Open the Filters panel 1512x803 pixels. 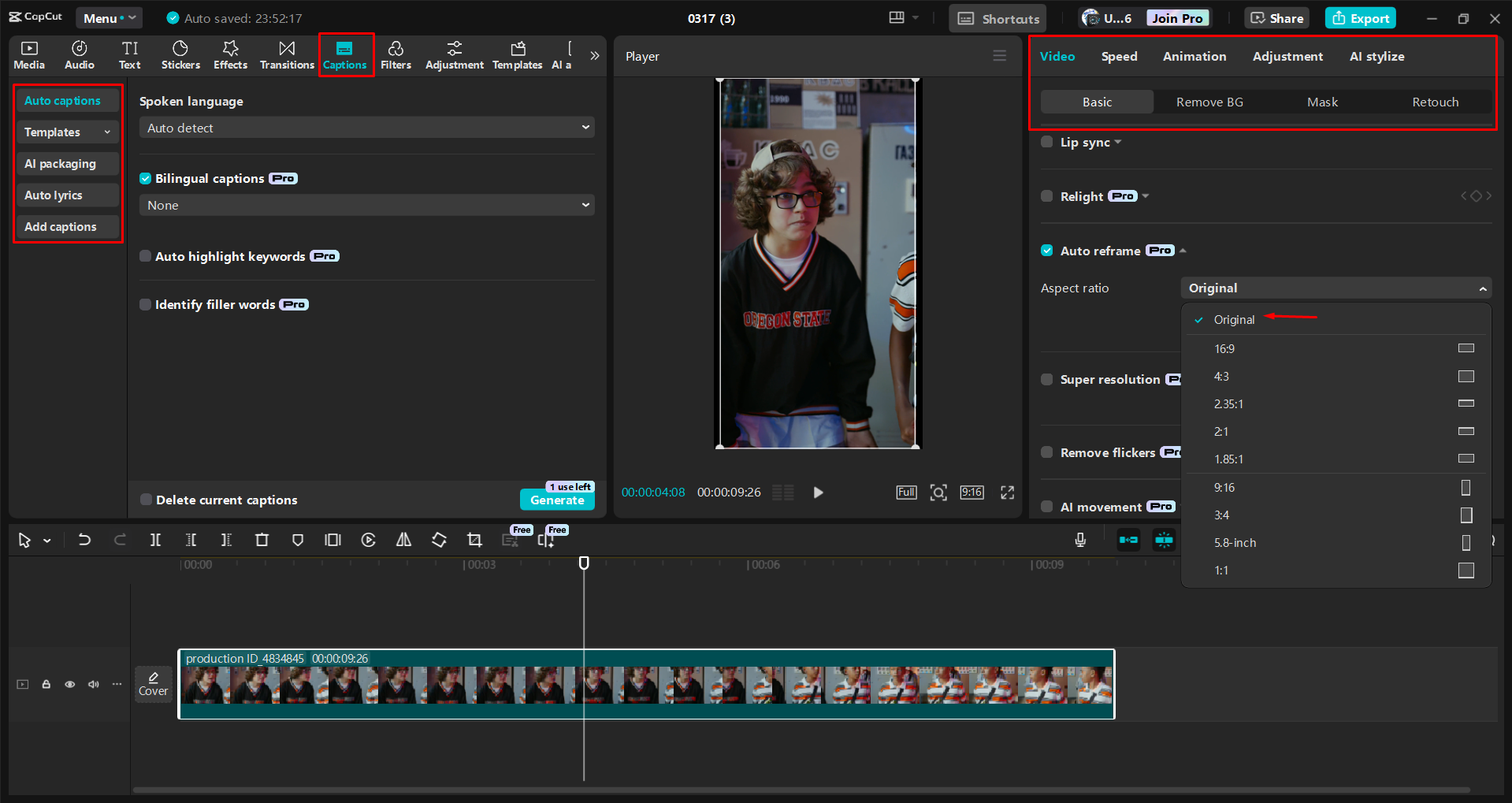click(x=396, y=55)
